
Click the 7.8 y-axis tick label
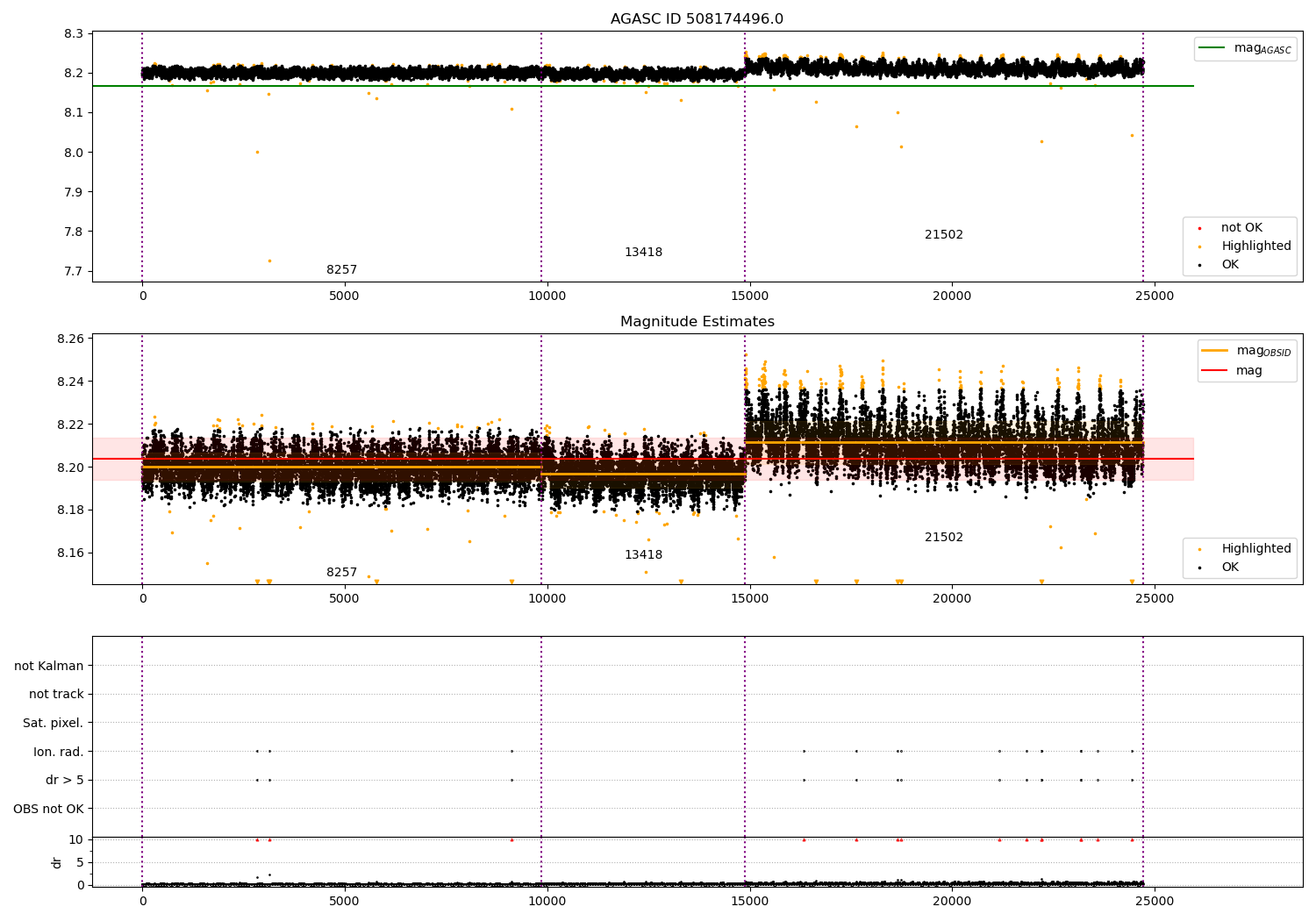coord(74,232)
